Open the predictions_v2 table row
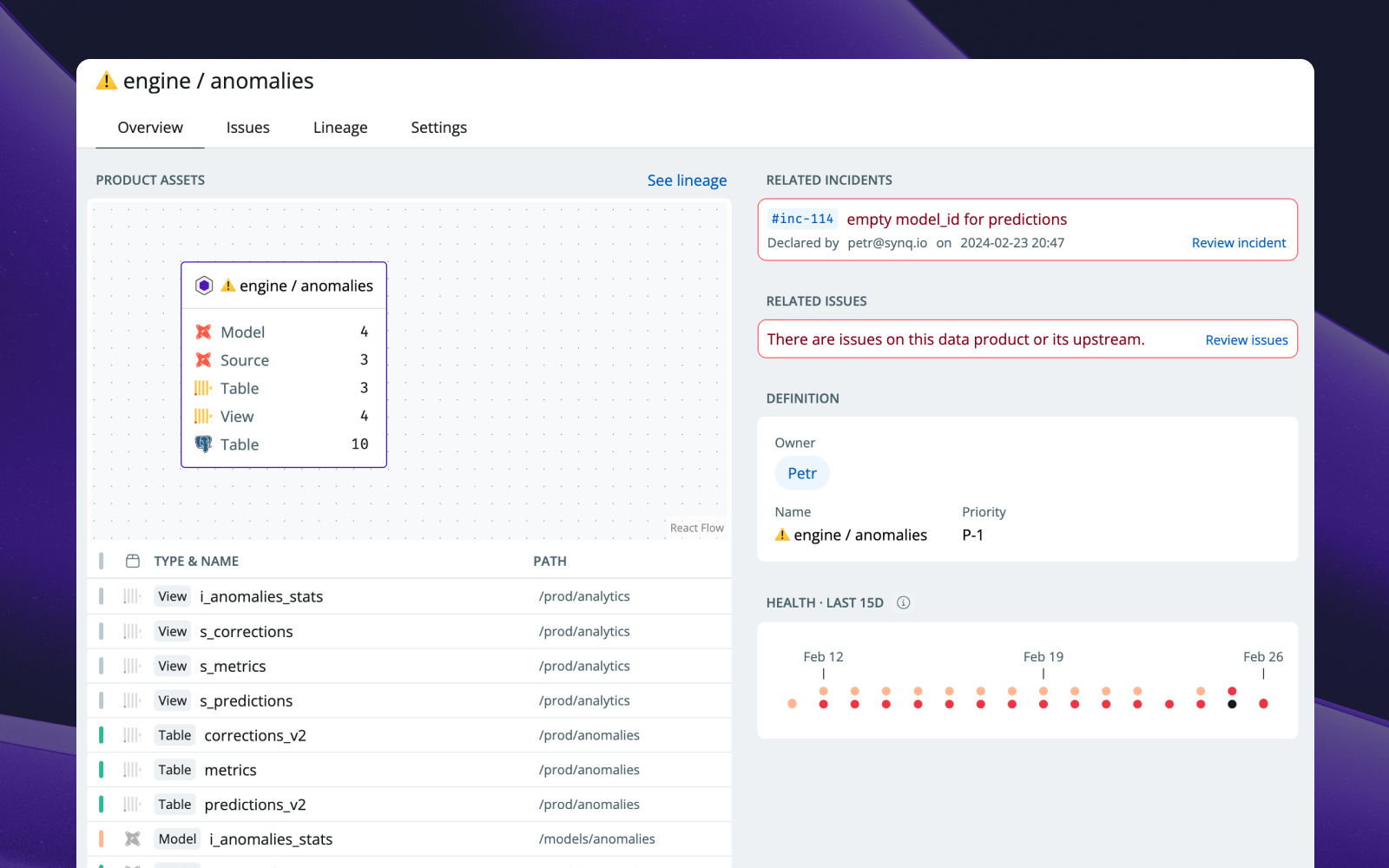 pyautogui.click(x=409, y=805)
